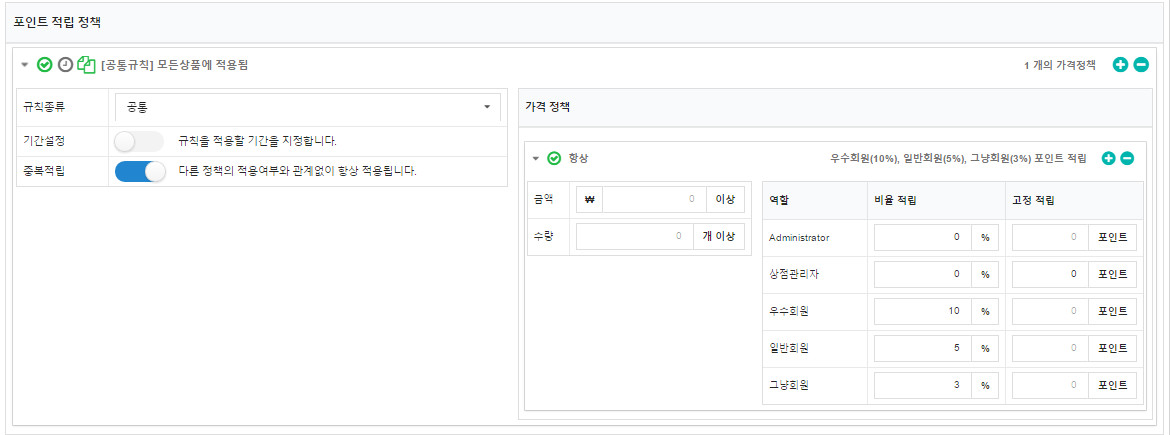Click the member points summary text

(x=958, y=158)
